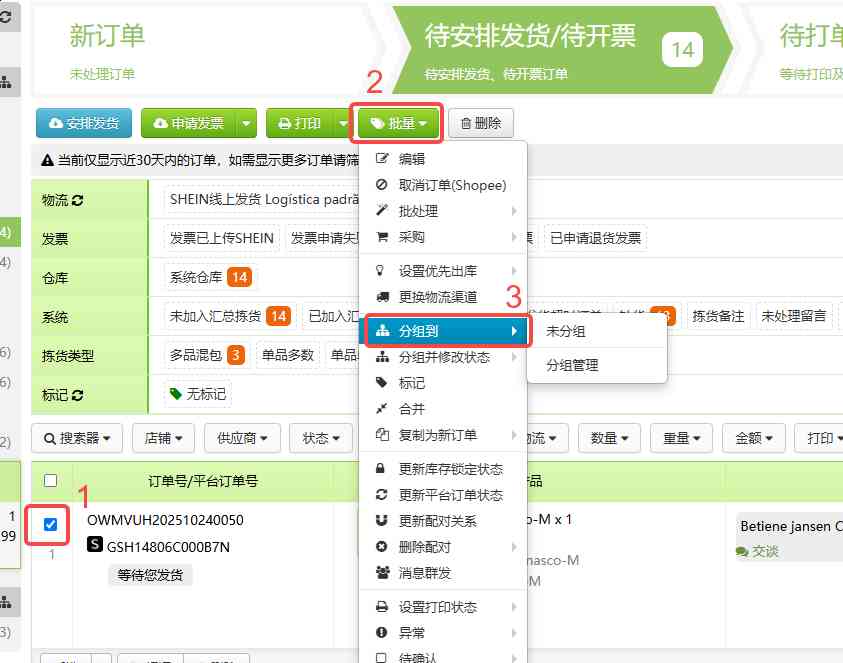Toggle the select-all checkbox in the table header
This screenshot has height=663, width=843.
(x=51, y=482)
